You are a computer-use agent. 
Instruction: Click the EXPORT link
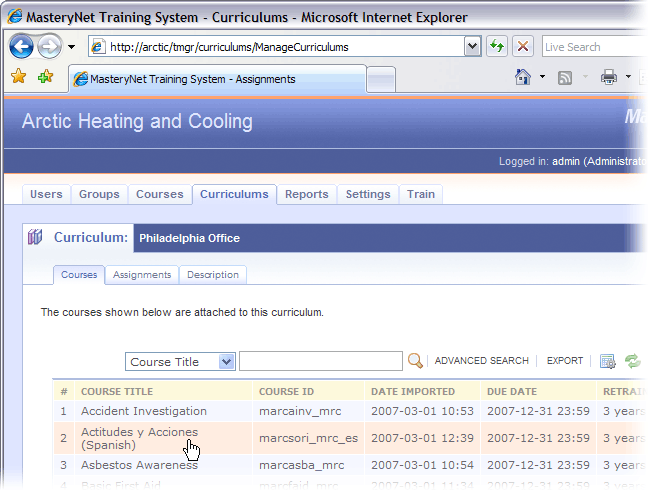click(565, 361)
